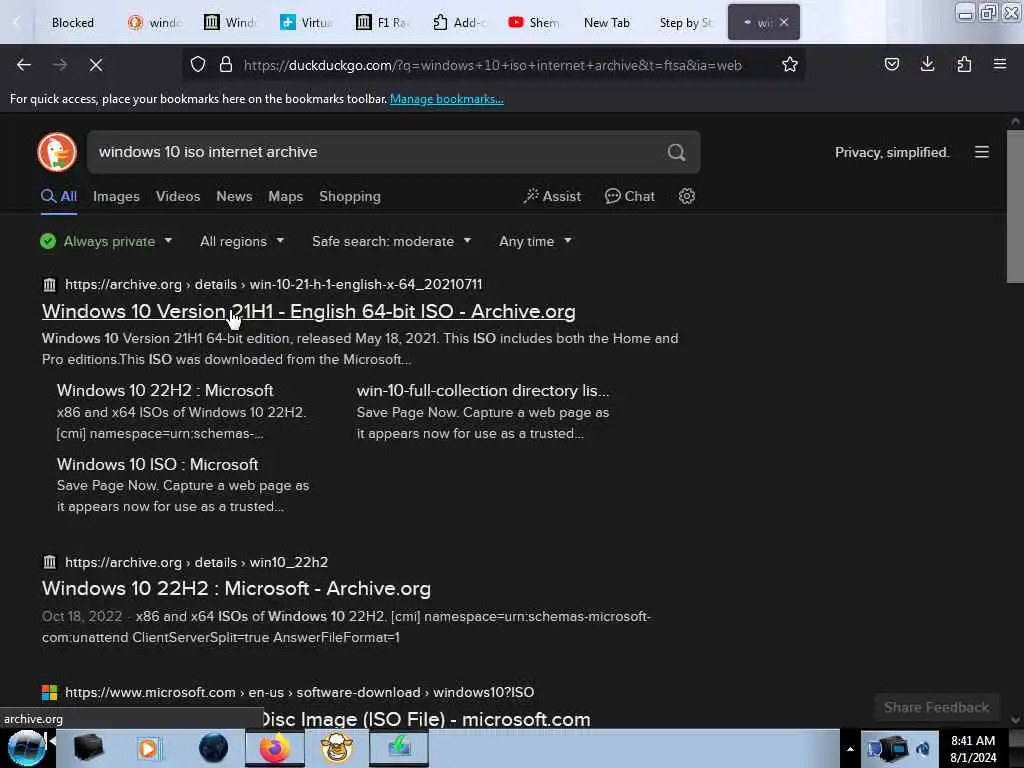Switch to the Step by St browser tab
The width and height of the screenshot is (1024, 768).
coord(685,22)
